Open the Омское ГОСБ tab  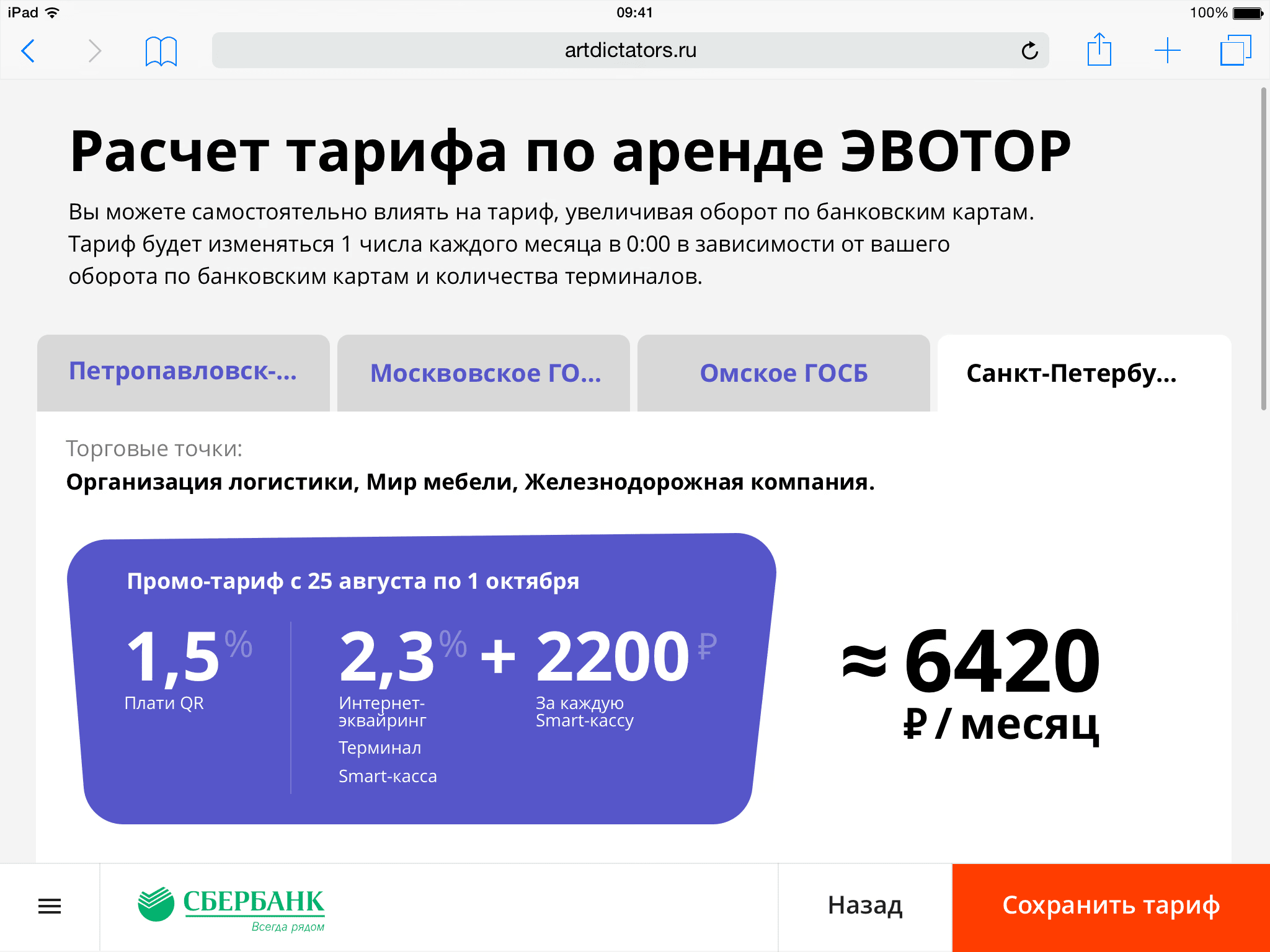click(783, 373)
